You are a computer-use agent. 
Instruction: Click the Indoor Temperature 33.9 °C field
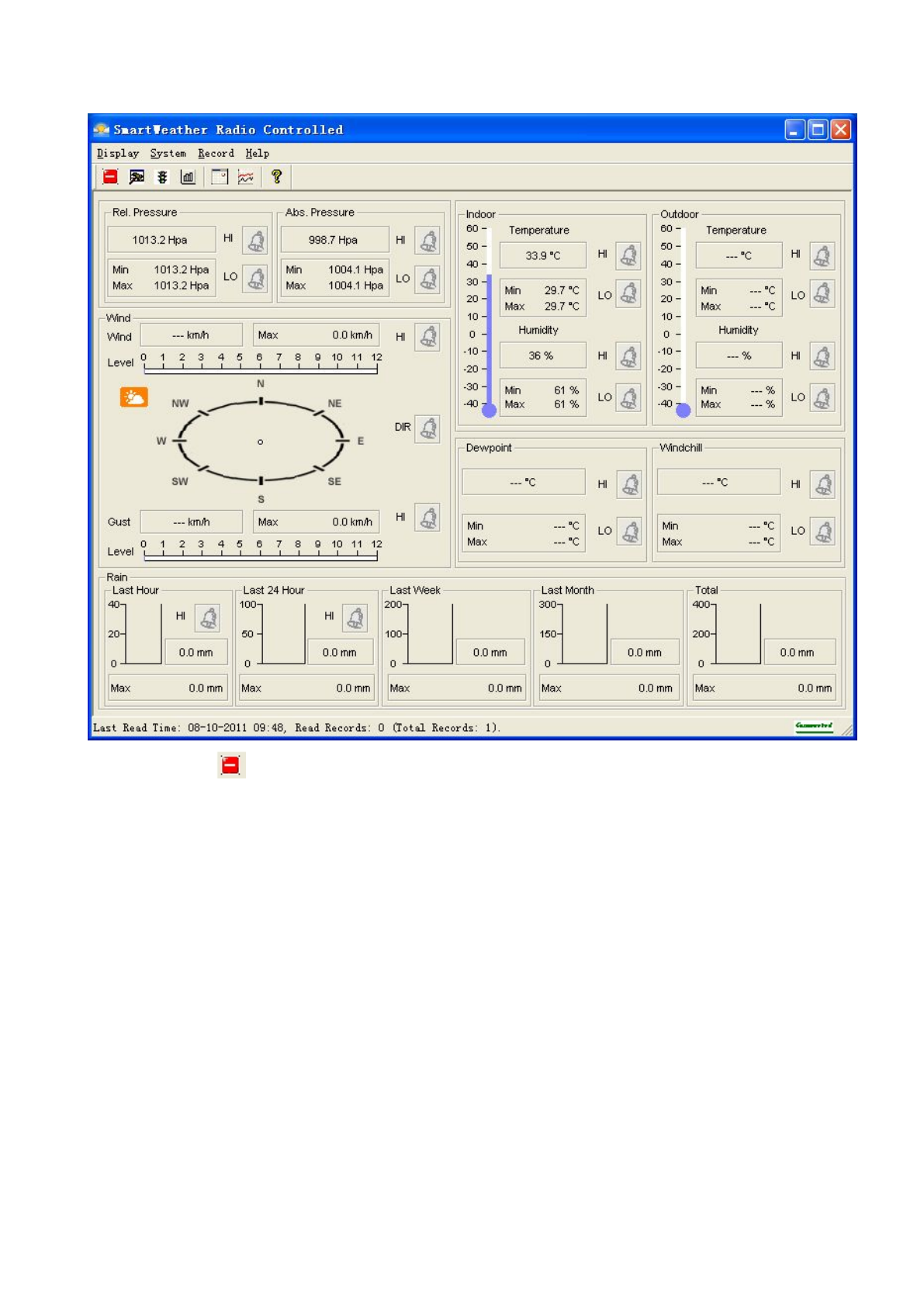[x=543, y=255]
